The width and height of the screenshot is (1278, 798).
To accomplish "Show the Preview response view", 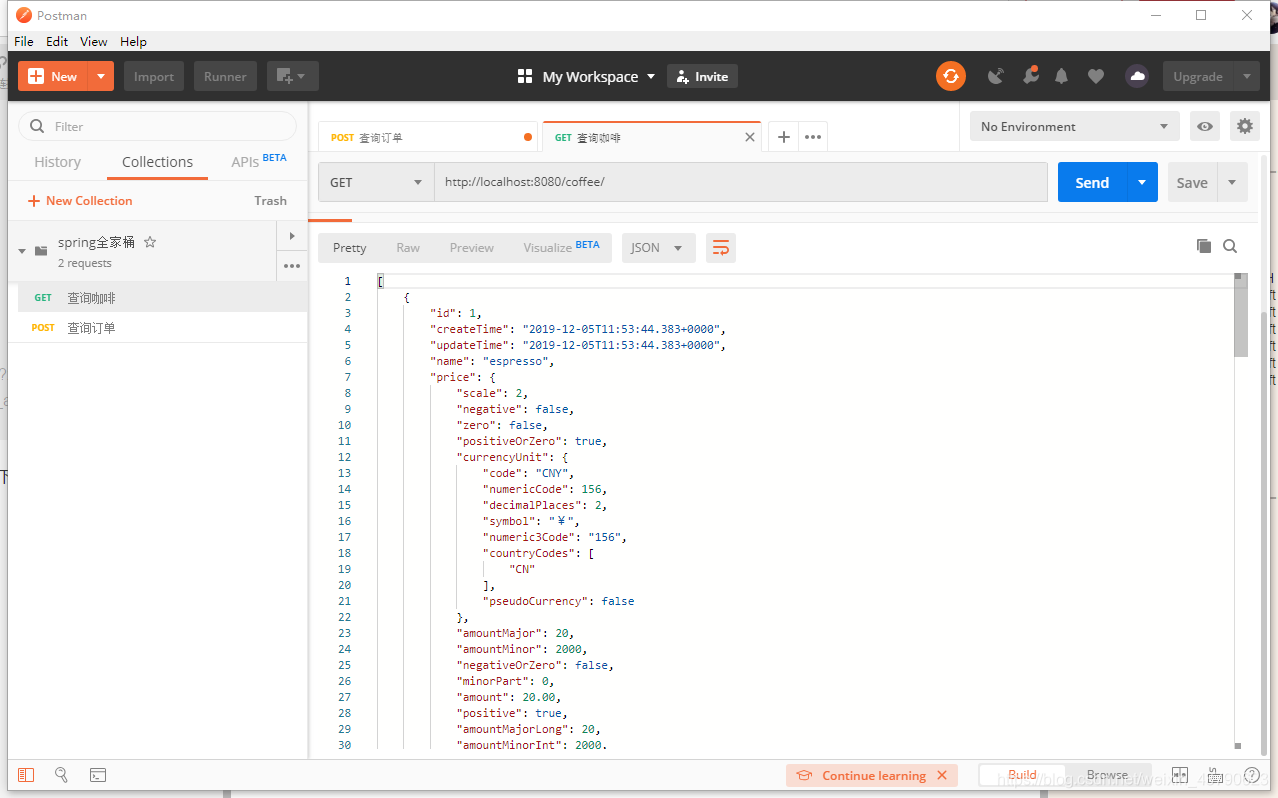I will [472, 248].
